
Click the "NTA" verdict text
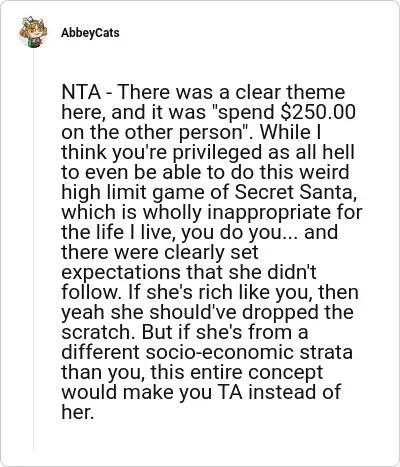[81, 92]
